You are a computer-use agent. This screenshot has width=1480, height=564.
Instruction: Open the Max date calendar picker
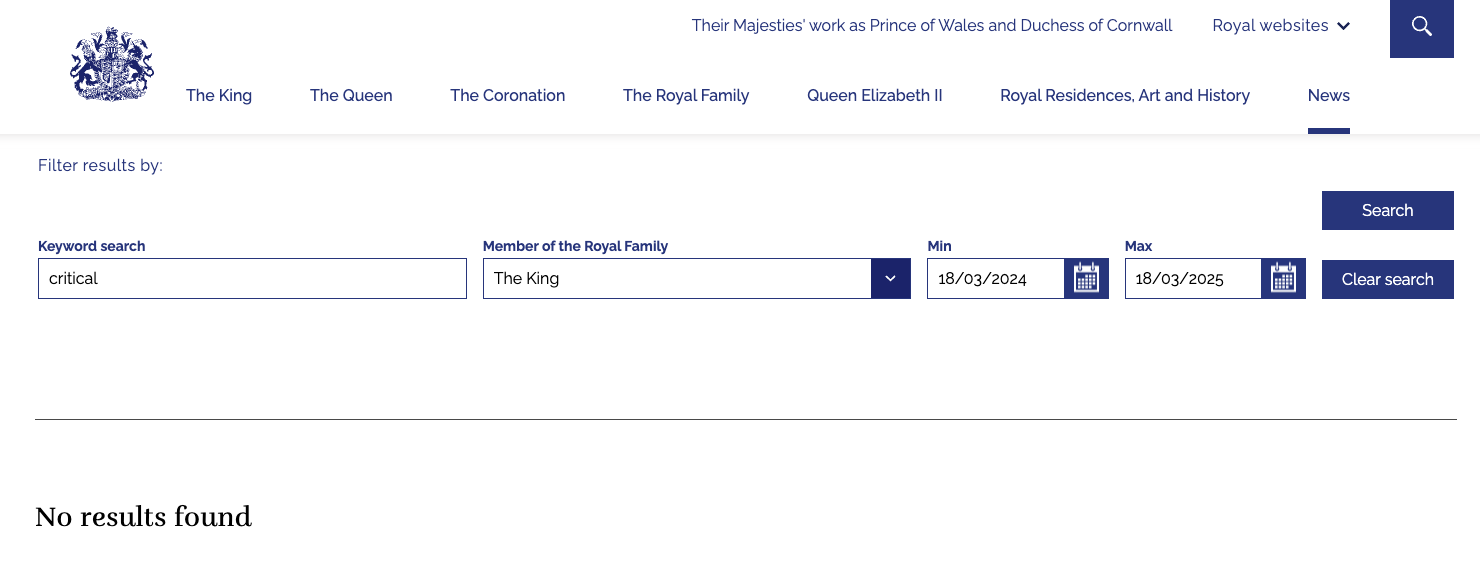[1283, 279]
